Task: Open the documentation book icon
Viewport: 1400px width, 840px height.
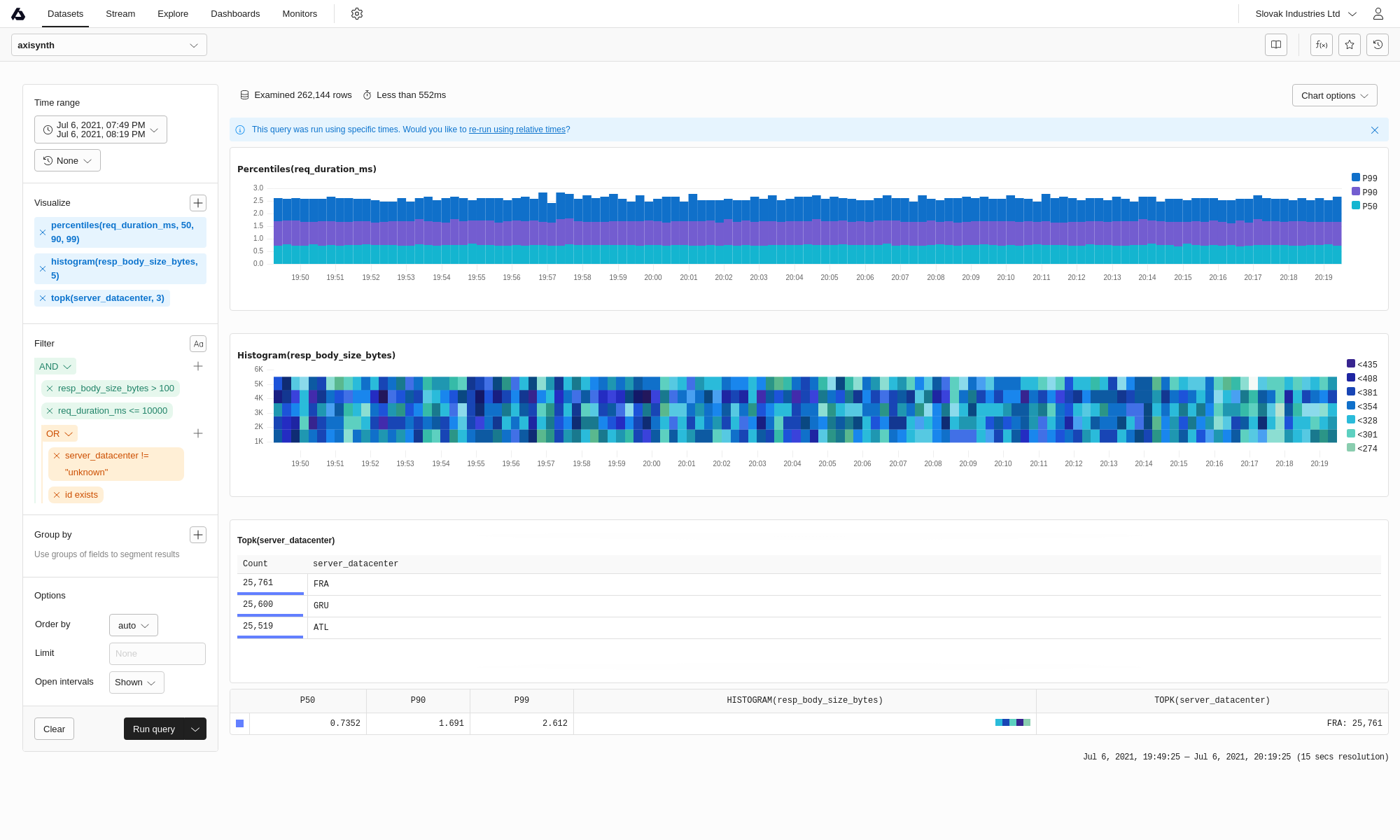Action: [x=1276, y=45]
